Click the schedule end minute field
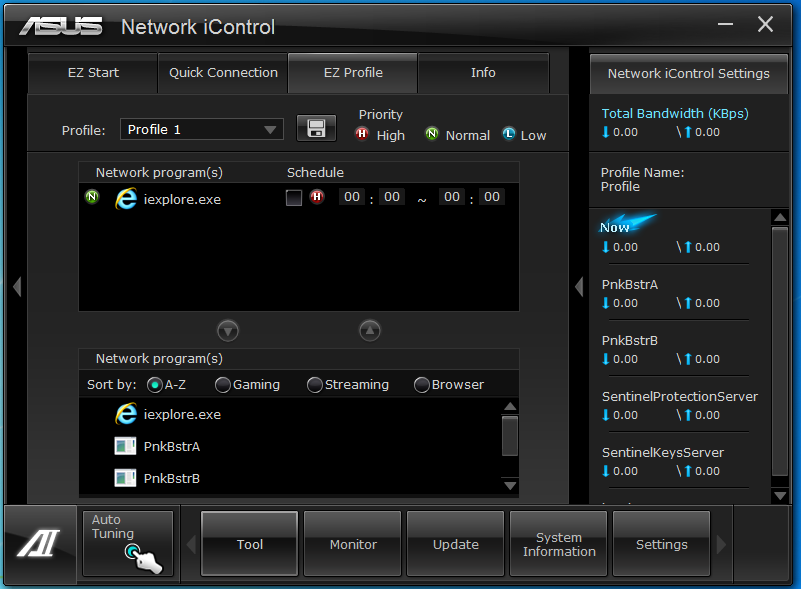The height and width of the screenshot is (589, 801). click(x=492, y=197)
